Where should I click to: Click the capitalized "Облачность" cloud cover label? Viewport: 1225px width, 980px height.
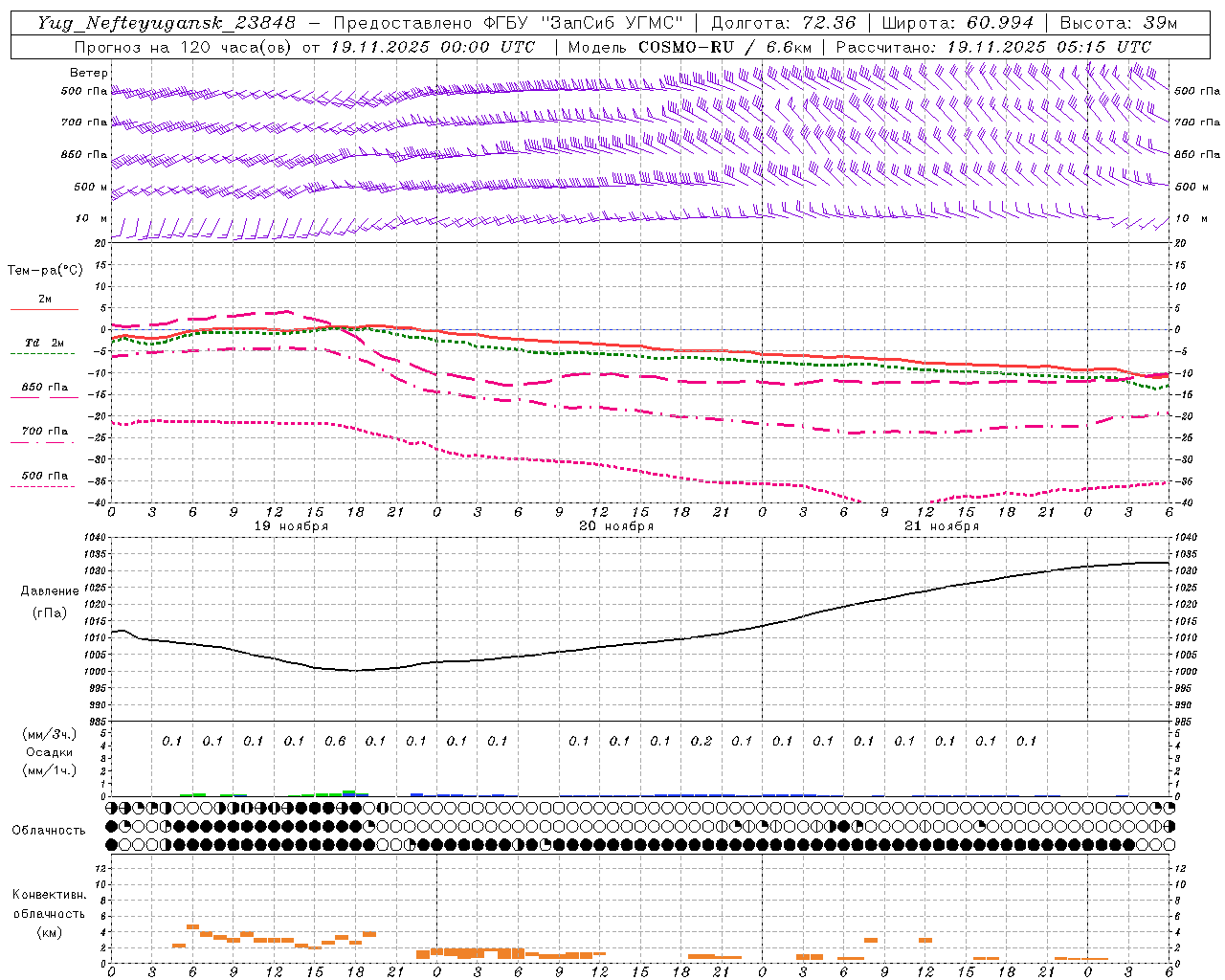[49, 831]
